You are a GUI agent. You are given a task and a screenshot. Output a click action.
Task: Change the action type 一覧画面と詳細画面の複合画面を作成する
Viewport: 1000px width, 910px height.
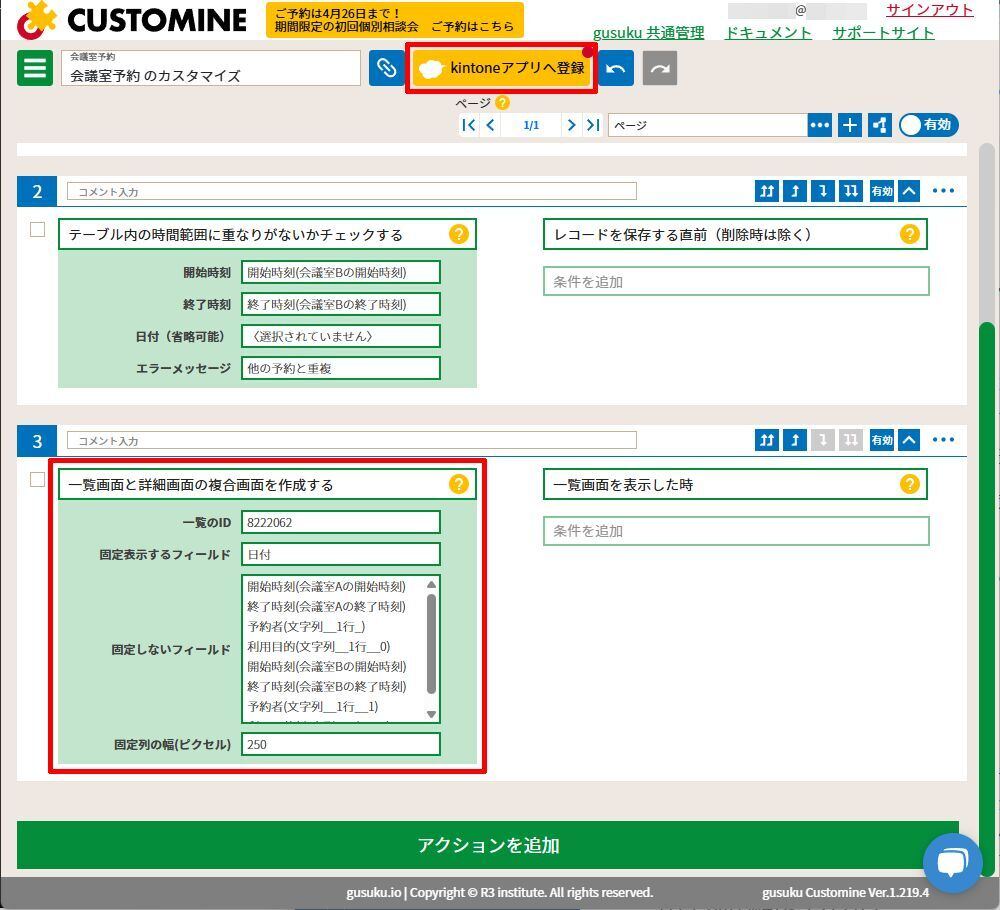267,485
